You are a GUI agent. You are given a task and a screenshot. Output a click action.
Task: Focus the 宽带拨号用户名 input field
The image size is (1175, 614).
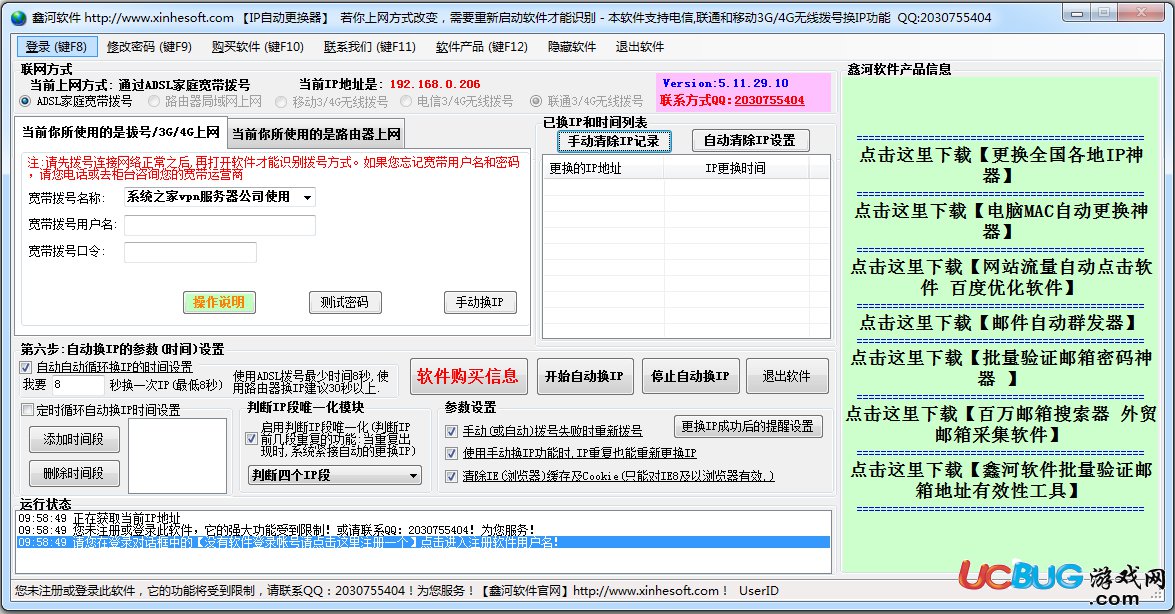click(220, 225)
